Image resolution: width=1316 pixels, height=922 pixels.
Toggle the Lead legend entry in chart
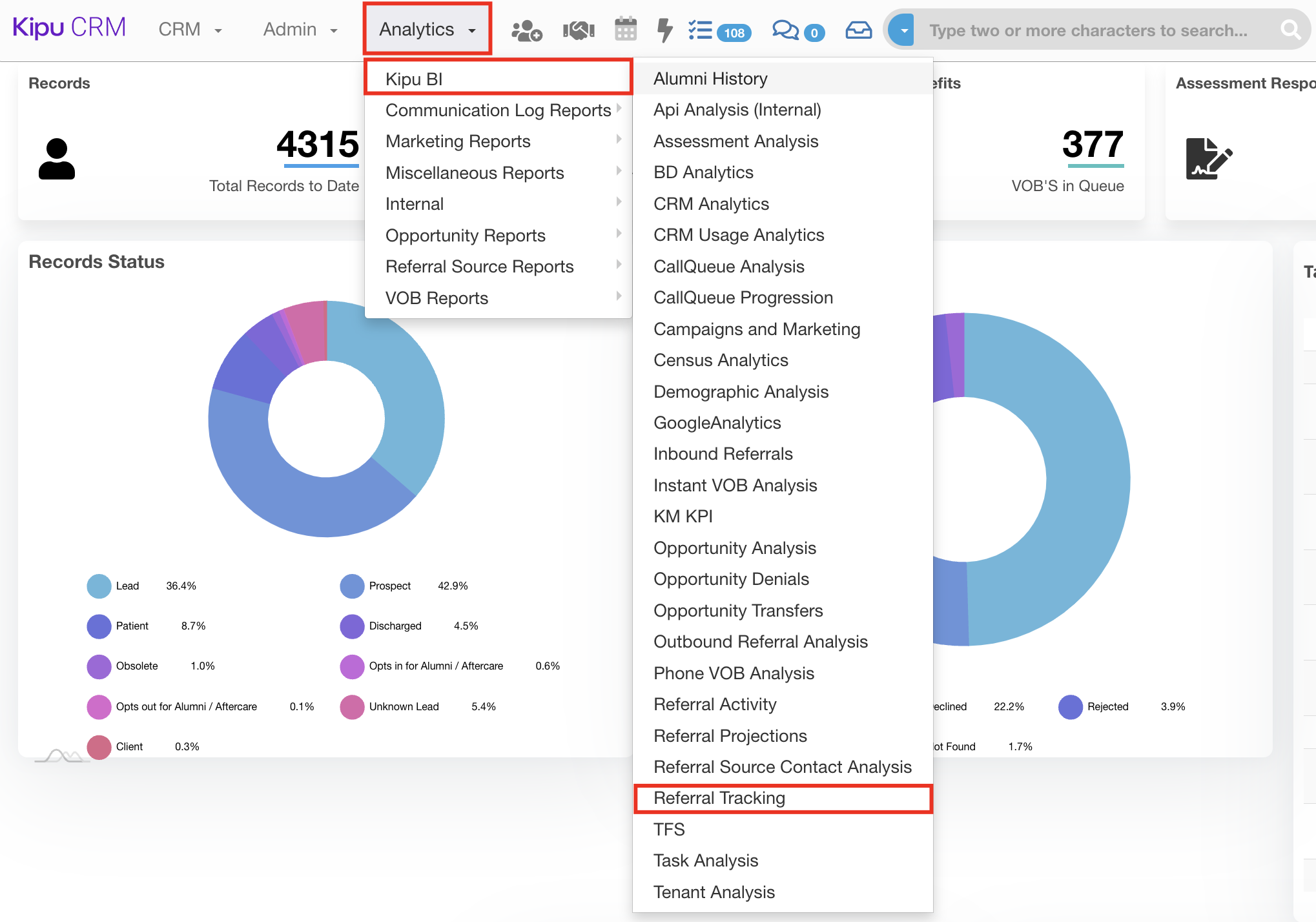click(x=127, y=586)
